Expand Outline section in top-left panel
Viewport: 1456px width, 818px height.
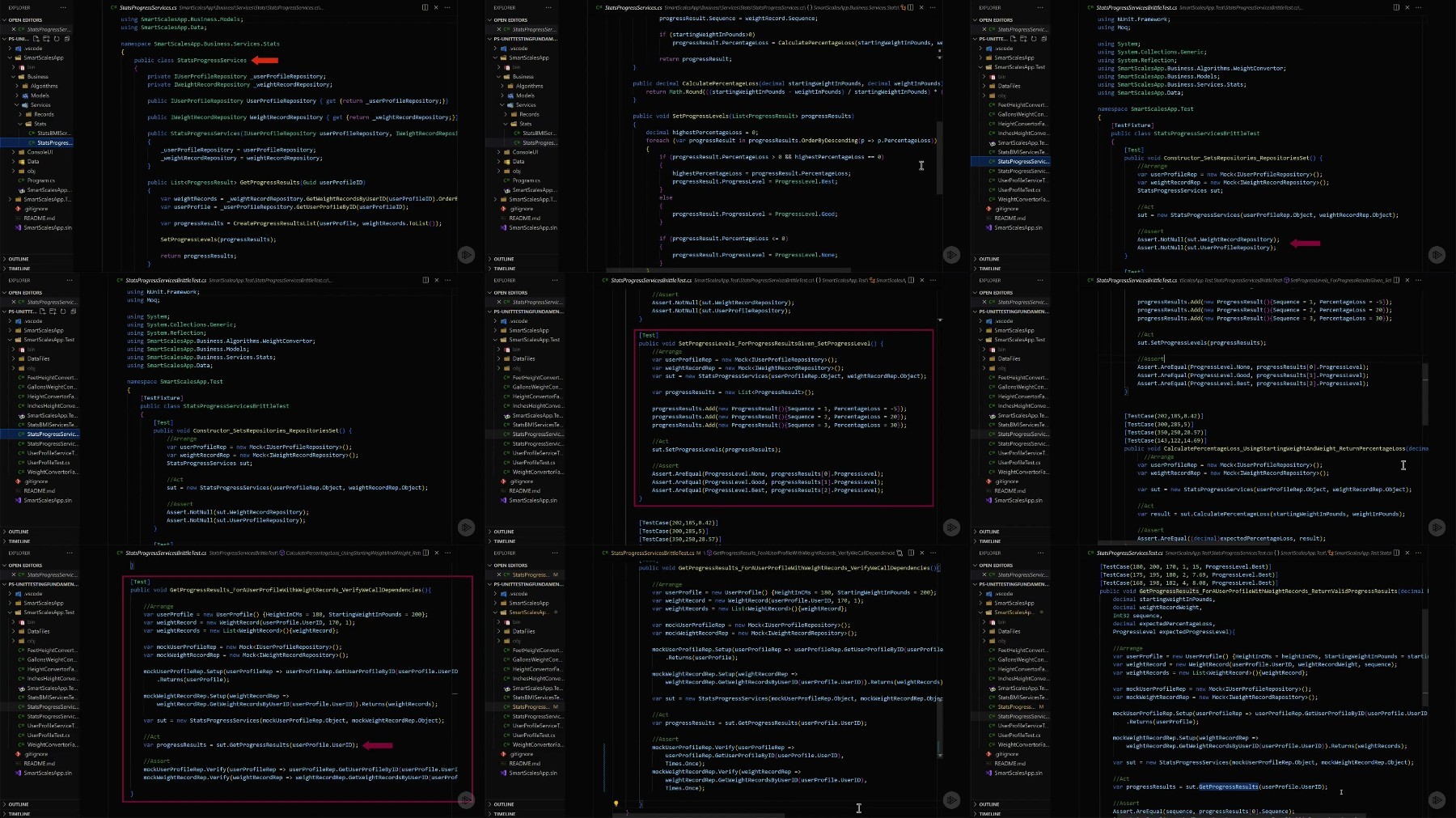tap(18, 259)
